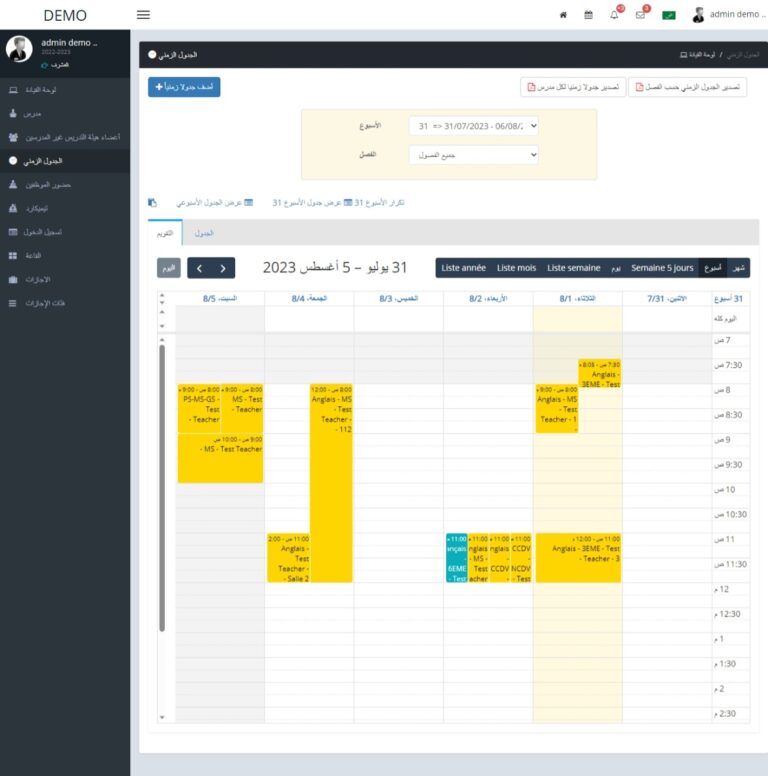Open Friday 11:00 Anglais Salle 2 event
Viewport: 768px width, 776px height.
tap(288, 558)
